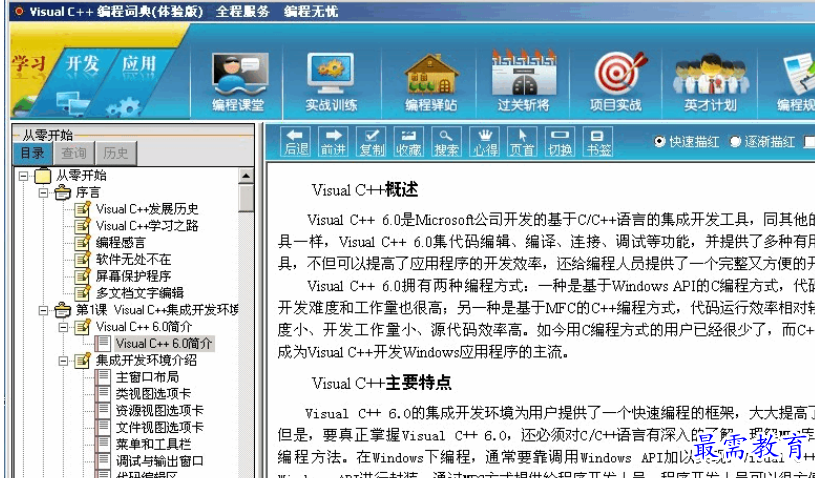Click the Visual C++主要特点 heading
Viewport: 815px width, 478px height.
[x=382, y=383]
